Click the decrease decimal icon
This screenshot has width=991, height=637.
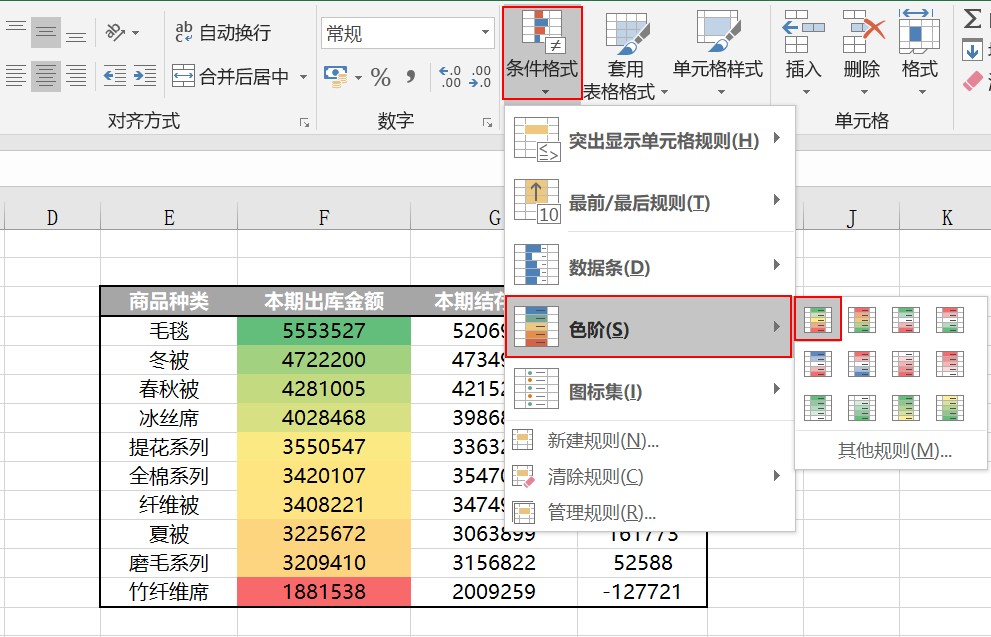(x=480, y=77)
